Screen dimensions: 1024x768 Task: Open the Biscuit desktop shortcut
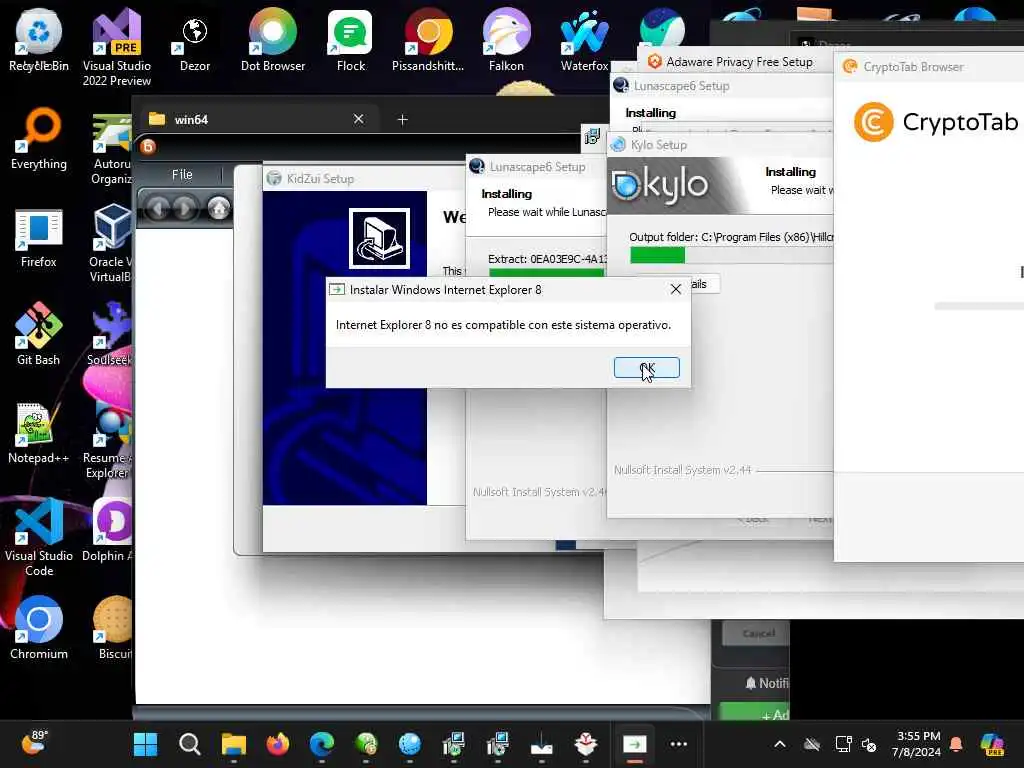(x=113, y=628)
